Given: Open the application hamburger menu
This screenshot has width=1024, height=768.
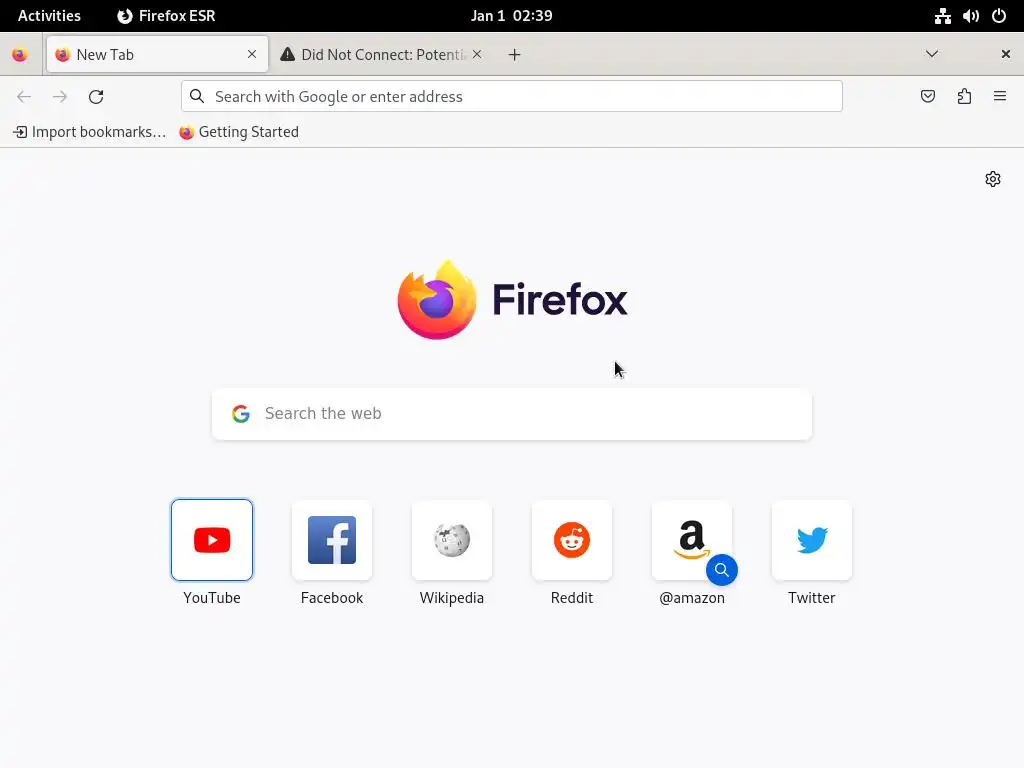Looking at the screenshot, I should click(1000, 96).
